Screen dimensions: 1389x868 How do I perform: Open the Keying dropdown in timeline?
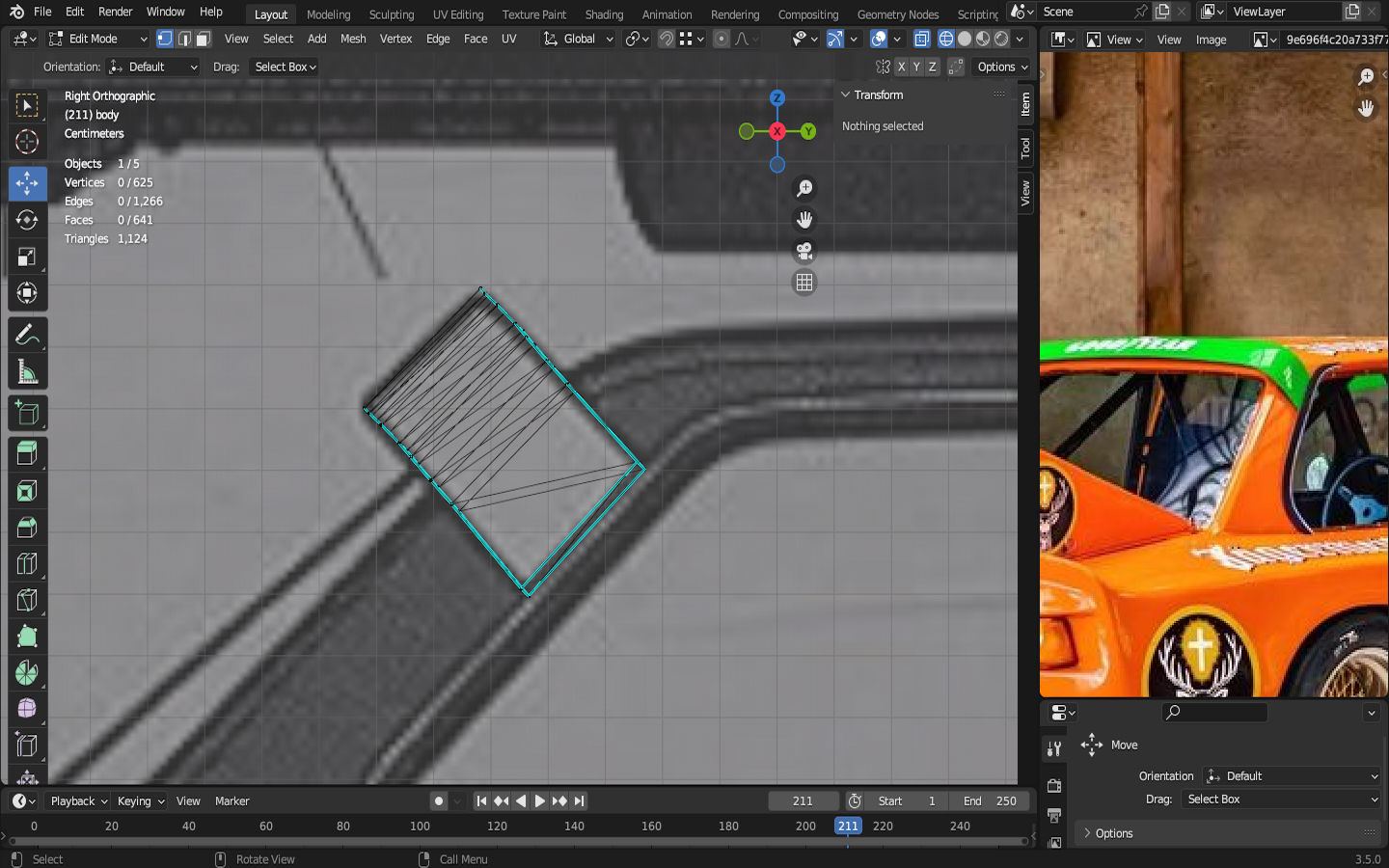(x=140, y=800)
